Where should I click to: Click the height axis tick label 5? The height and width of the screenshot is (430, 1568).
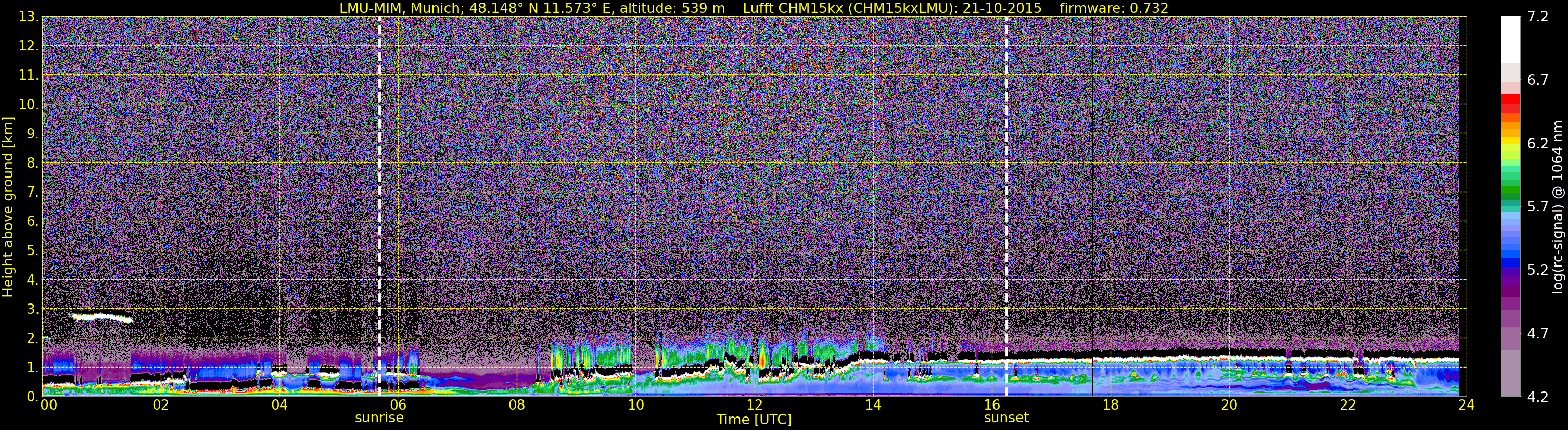[32, 251]
